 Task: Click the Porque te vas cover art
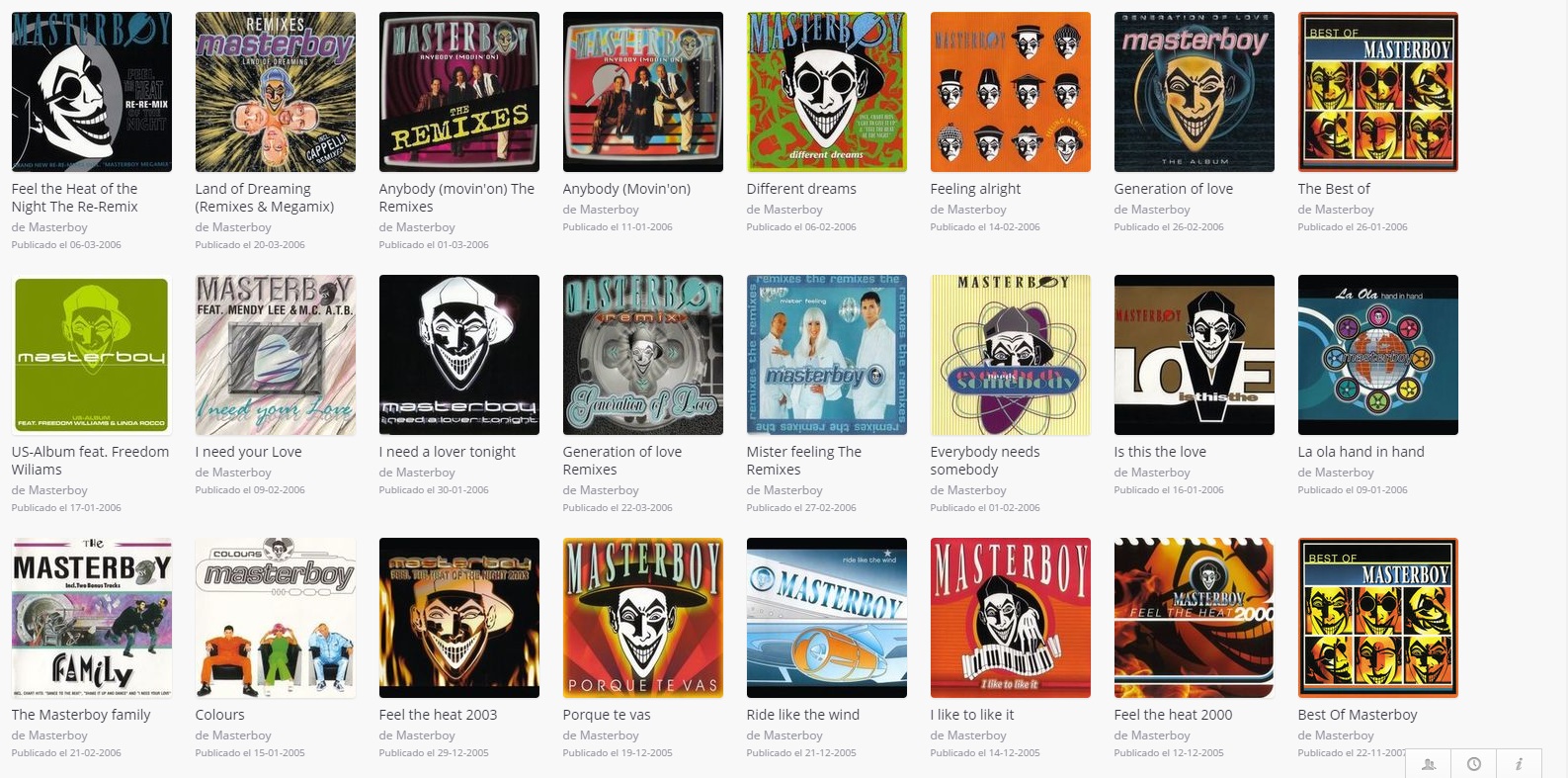643,618
